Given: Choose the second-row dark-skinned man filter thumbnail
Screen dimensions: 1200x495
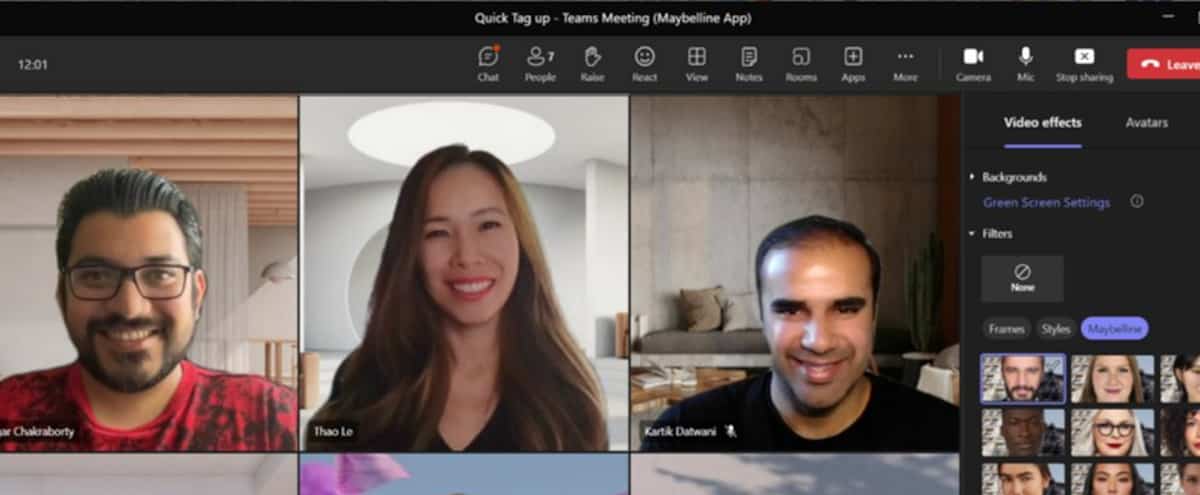Looking at the screenshot, I should click(1023, 432).
